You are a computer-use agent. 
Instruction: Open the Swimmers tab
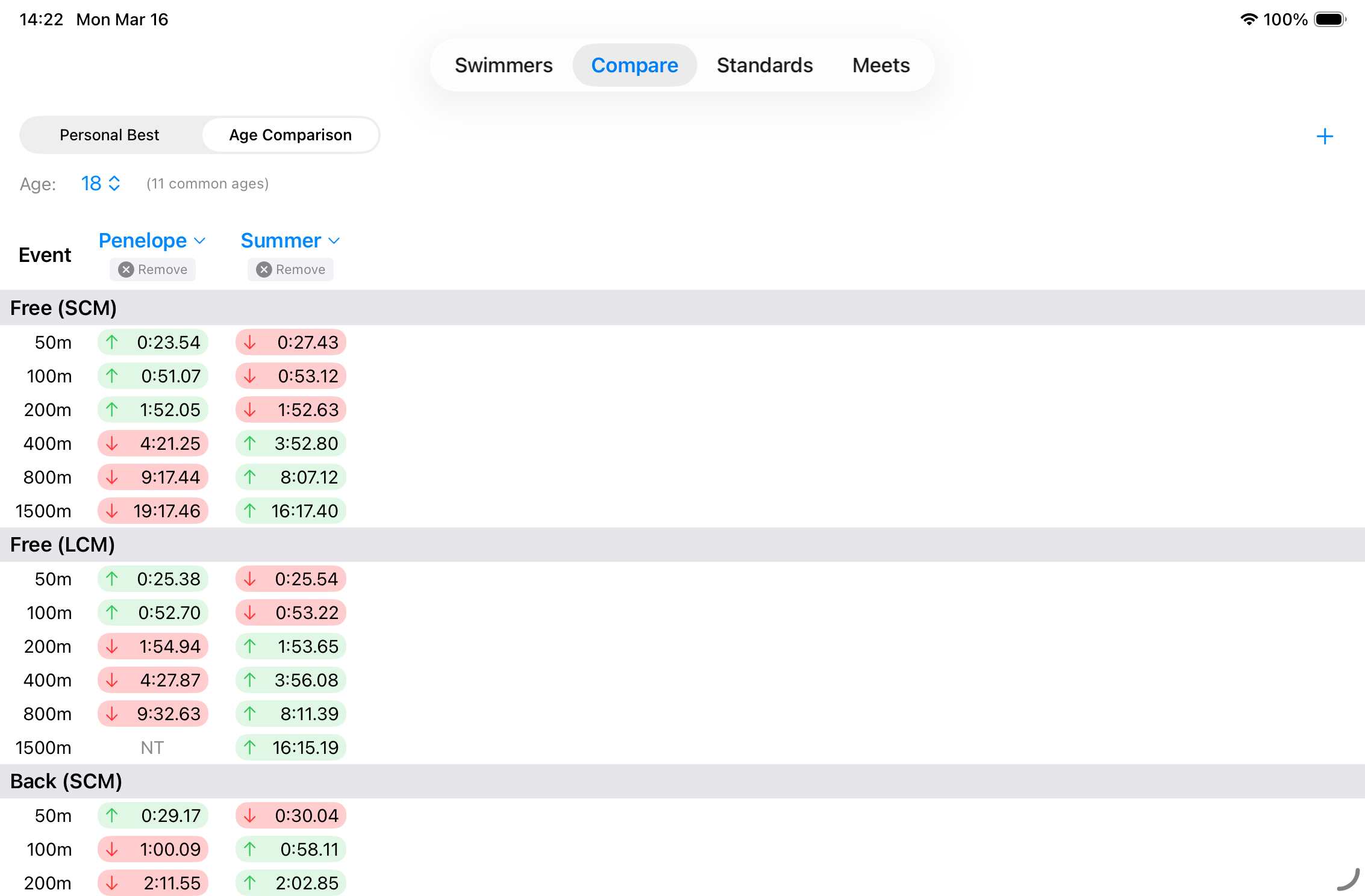point(504,65)
